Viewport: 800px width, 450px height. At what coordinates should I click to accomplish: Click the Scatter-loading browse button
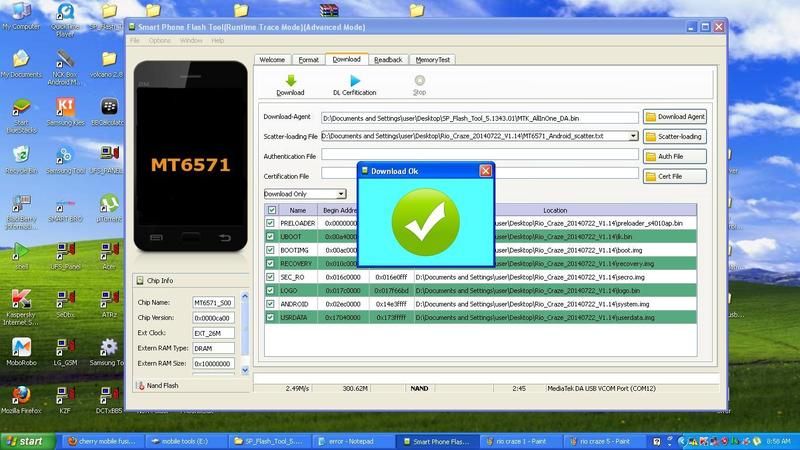[x=674, y=137]
